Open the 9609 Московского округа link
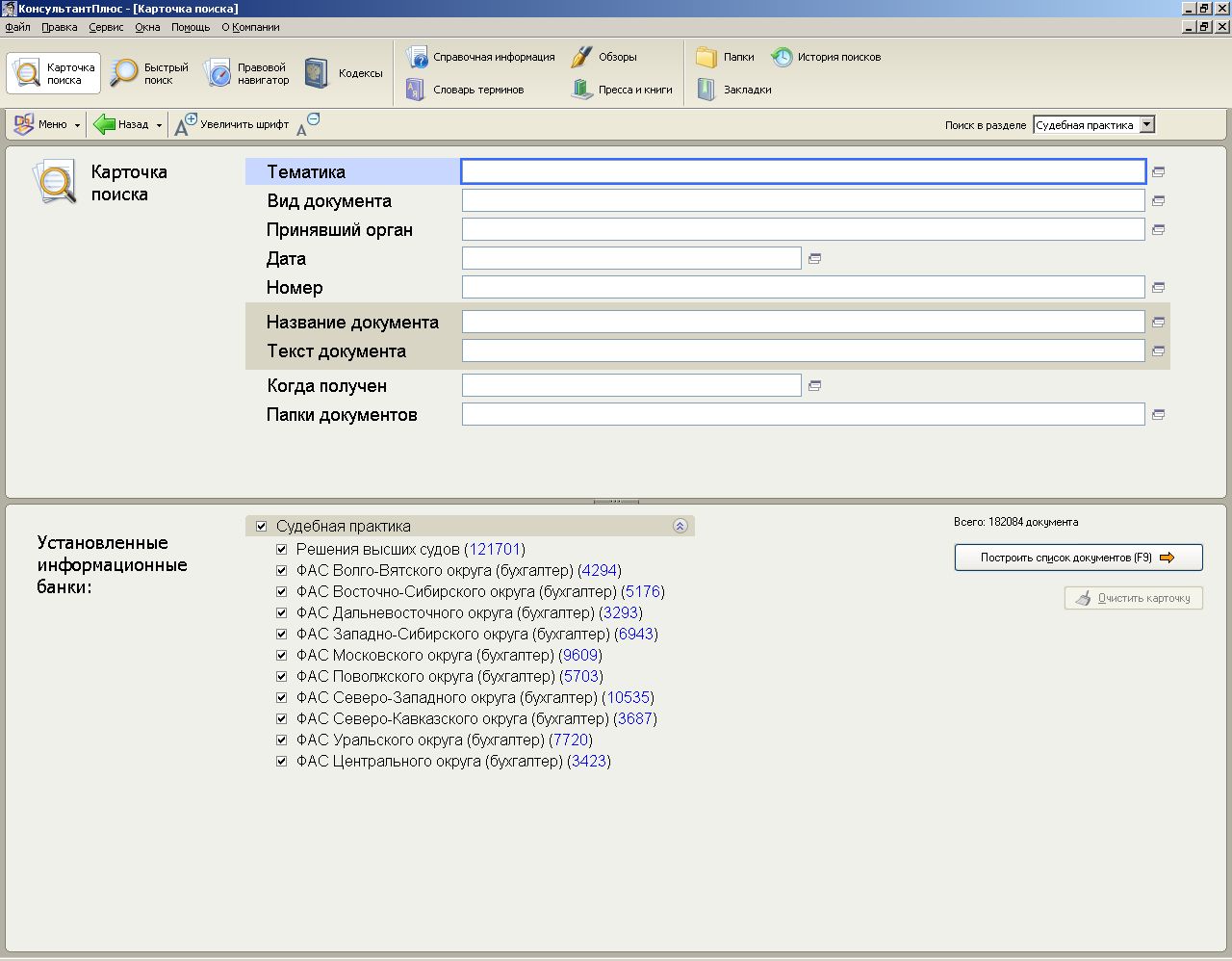The width and height of the screenshot is (1232, 961). 580,656
